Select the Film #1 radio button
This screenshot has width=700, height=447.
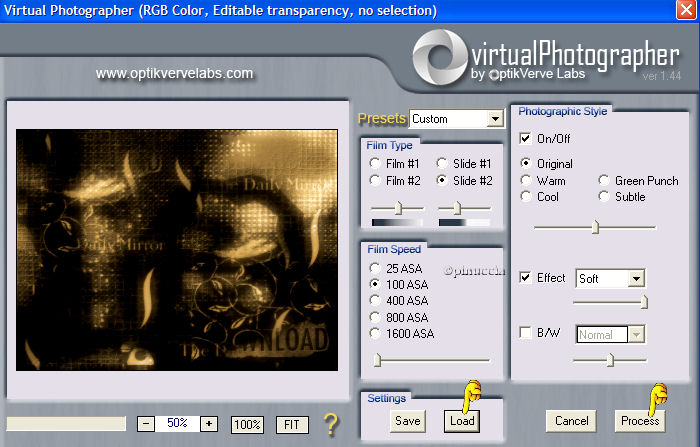pyautogui.click(x=375, y=163)
